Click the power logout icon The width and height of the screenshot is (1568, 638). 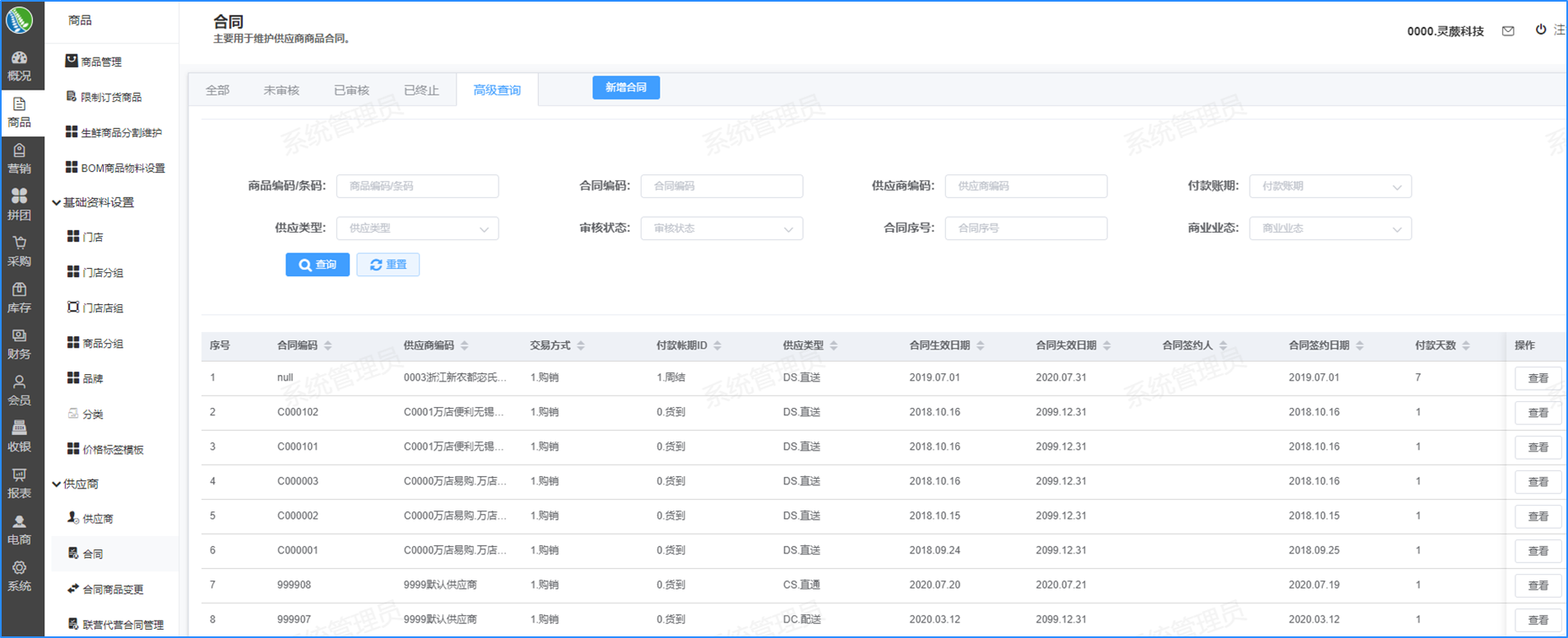tap(1541, 30)
